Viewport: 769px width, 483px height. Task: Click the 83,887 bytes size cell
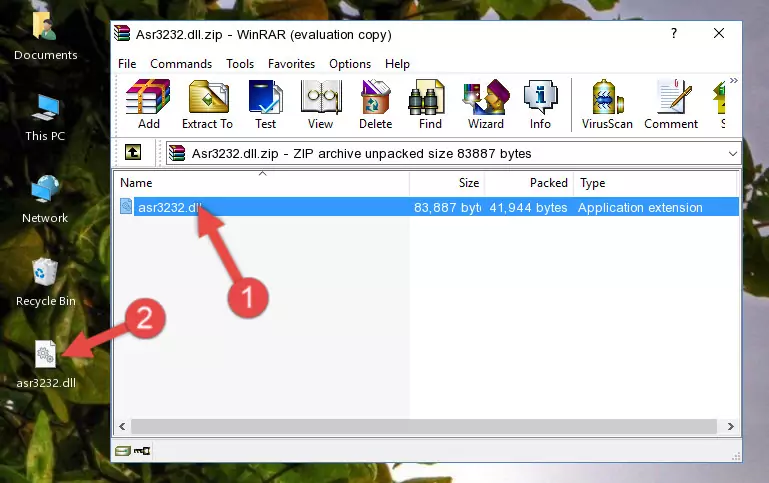447,207
